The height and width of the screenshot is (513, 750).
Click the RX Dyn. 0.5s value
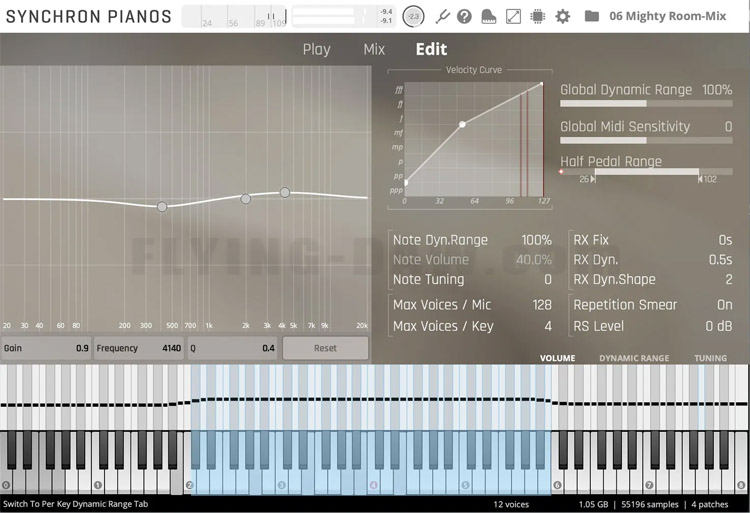(x=720, y=260)
